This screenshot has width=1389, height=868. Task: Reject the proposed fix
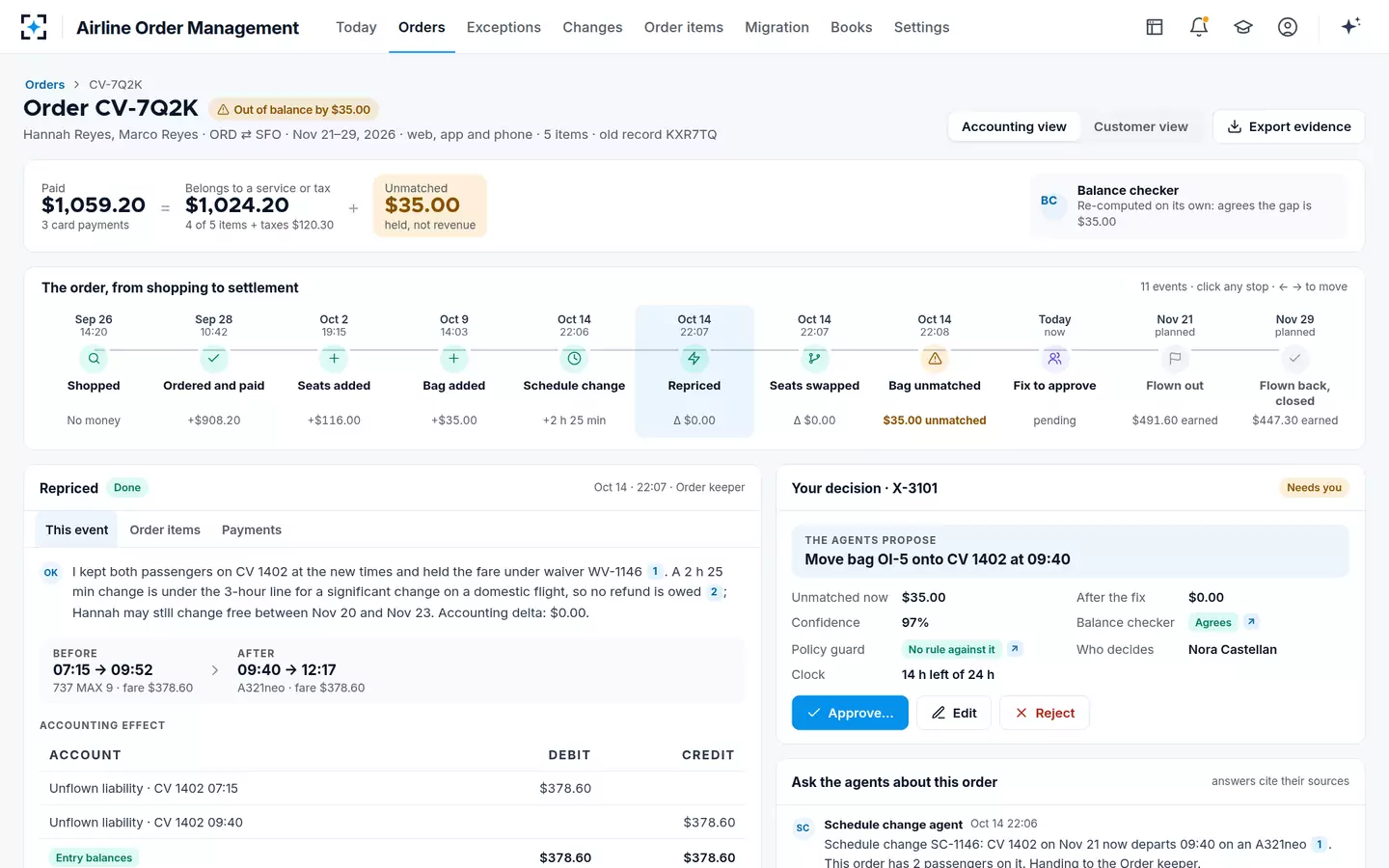point(1045,713)
